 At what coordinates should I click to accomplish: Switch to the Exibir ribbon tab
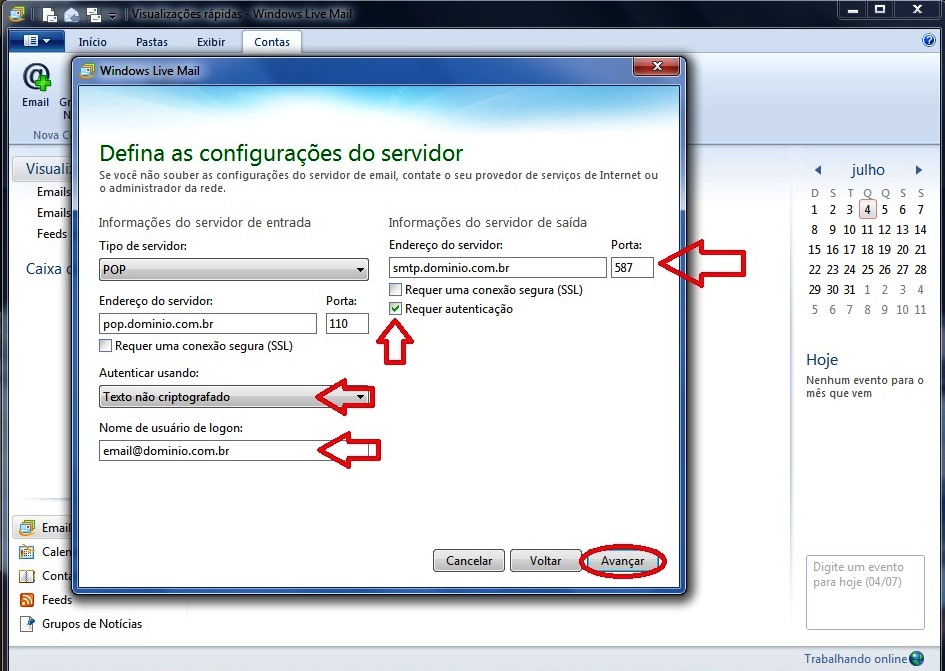point(211,42)
